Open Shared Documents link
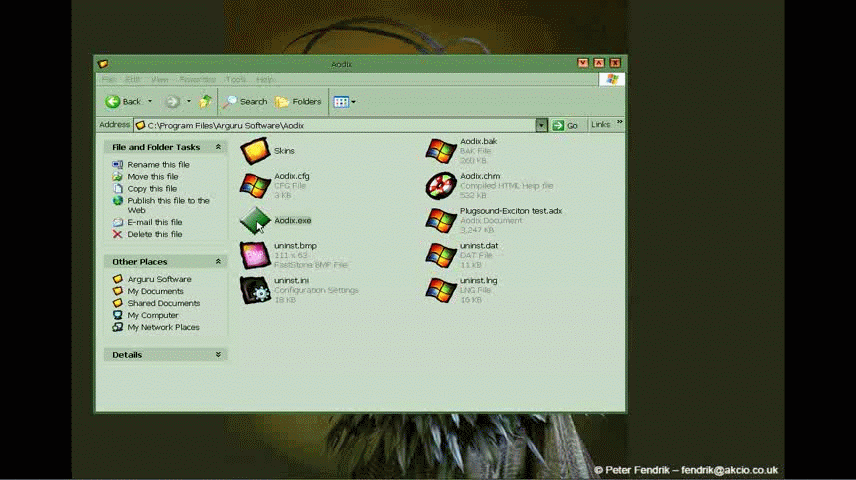 click(x=164, y=303)
